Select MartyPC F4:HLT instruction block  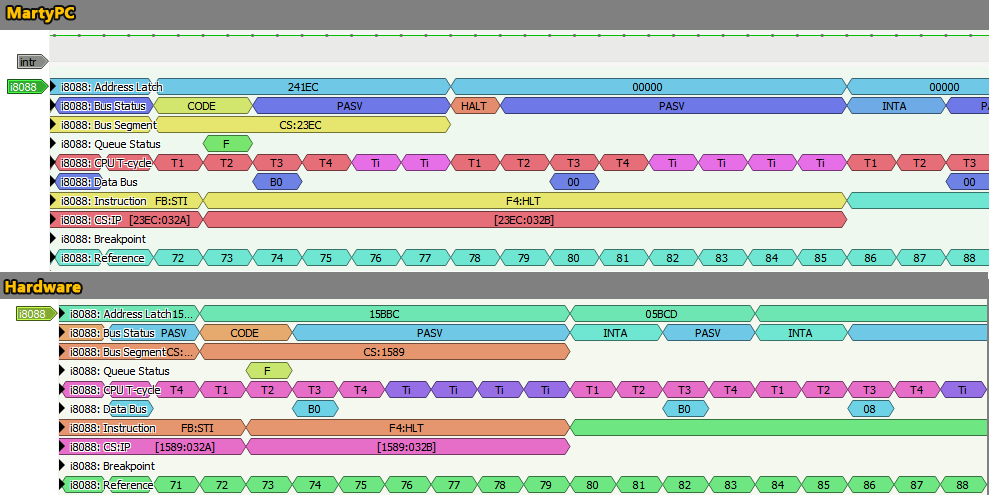click(x=524, y=201)
